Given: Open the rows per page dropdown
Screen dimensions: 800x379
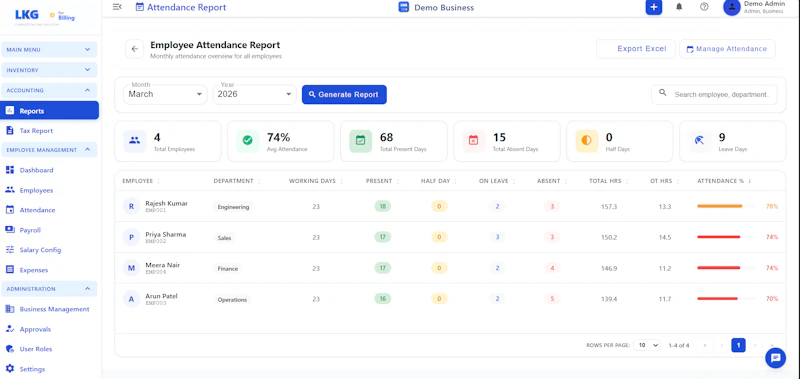Looking at the screenshot, I should point(646,345).
